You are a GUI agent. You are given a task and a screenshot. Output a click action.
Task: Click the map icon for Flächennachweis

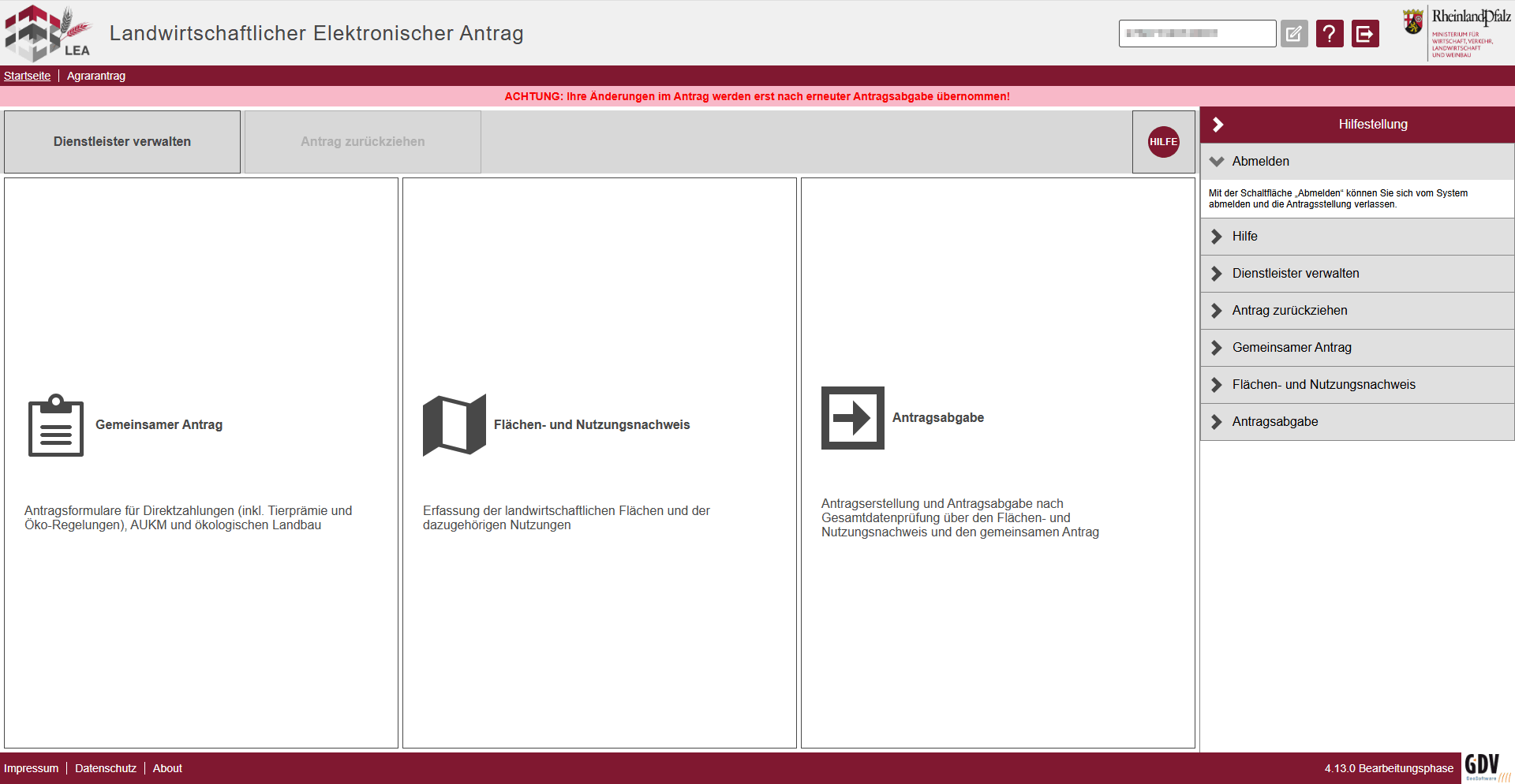[454, 425]
